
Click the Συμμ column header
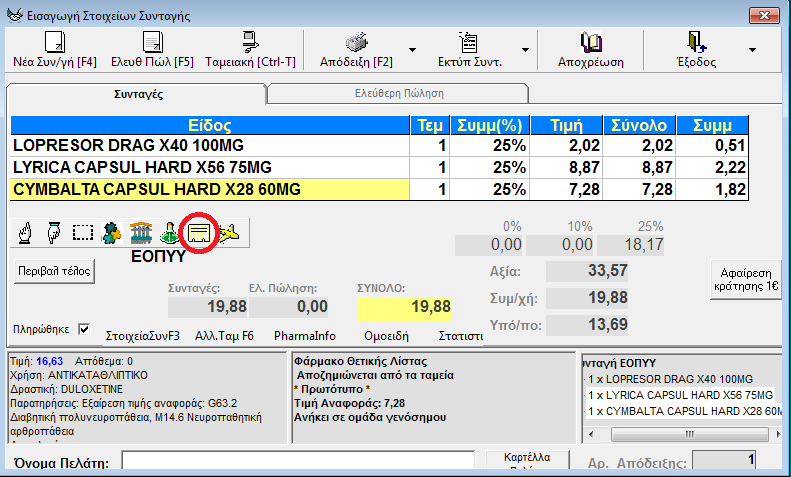(712, 125)
